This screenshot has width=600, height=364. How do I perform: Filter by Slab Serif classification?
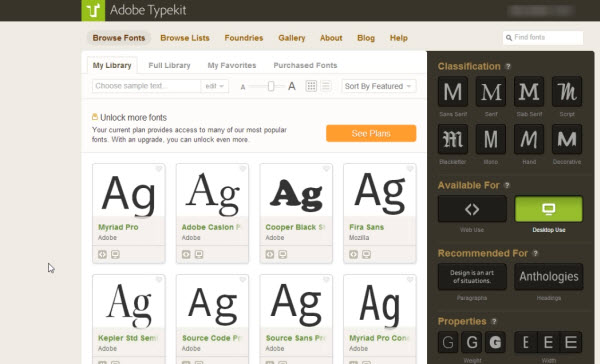[529, 91]
